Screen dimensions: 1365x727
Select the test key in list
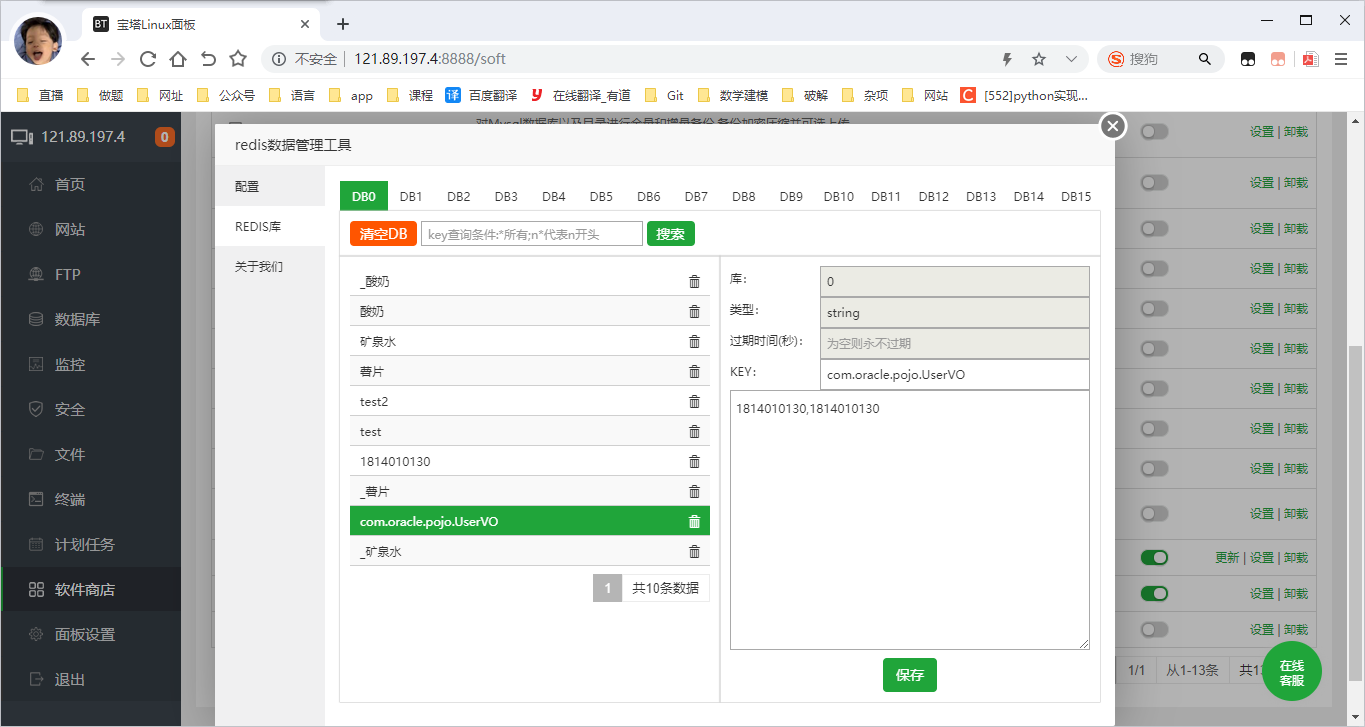(x=371, y=432)
